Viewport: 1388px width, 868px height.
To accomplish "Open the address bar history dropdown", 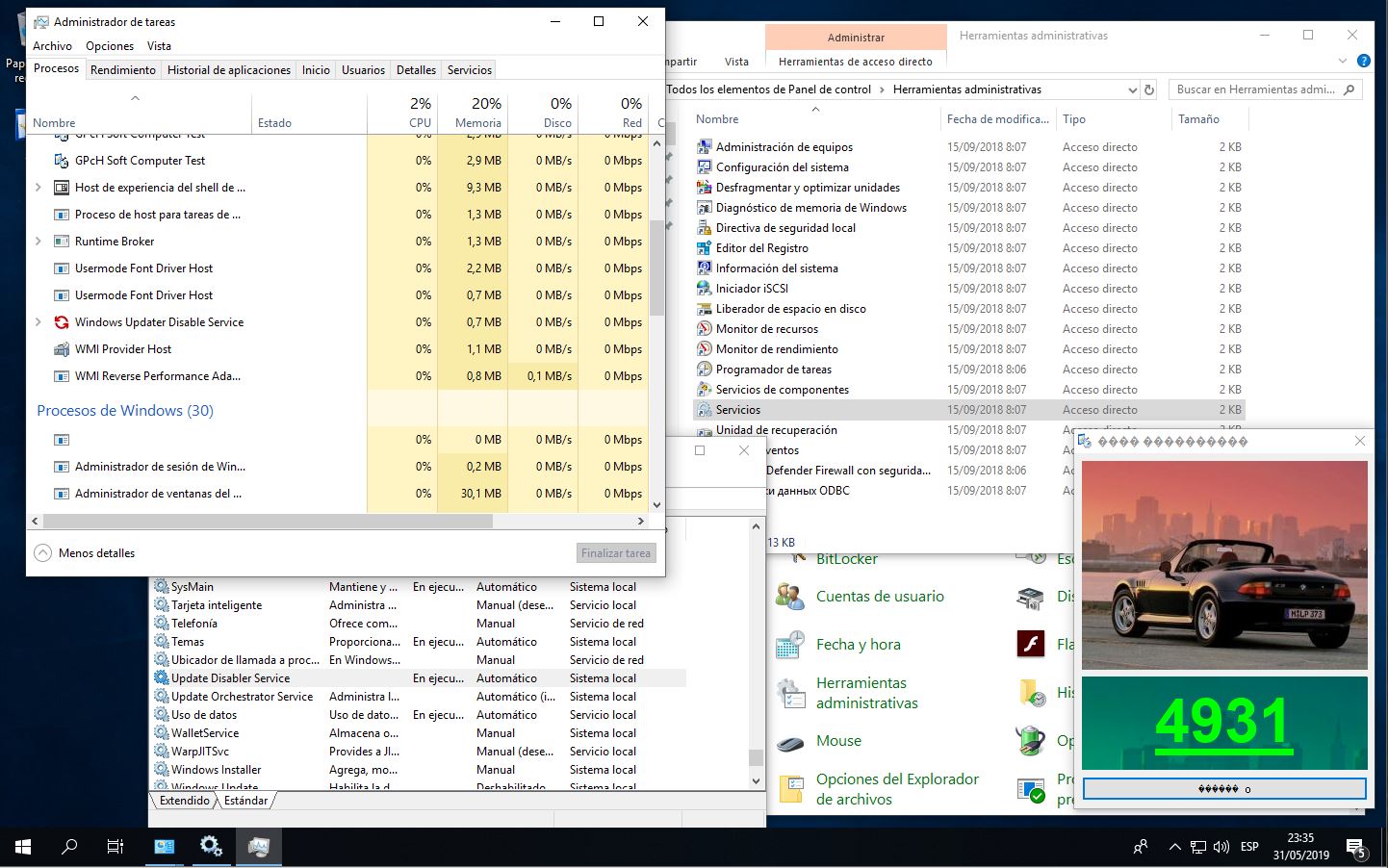I will click(x=1132, y=89).
